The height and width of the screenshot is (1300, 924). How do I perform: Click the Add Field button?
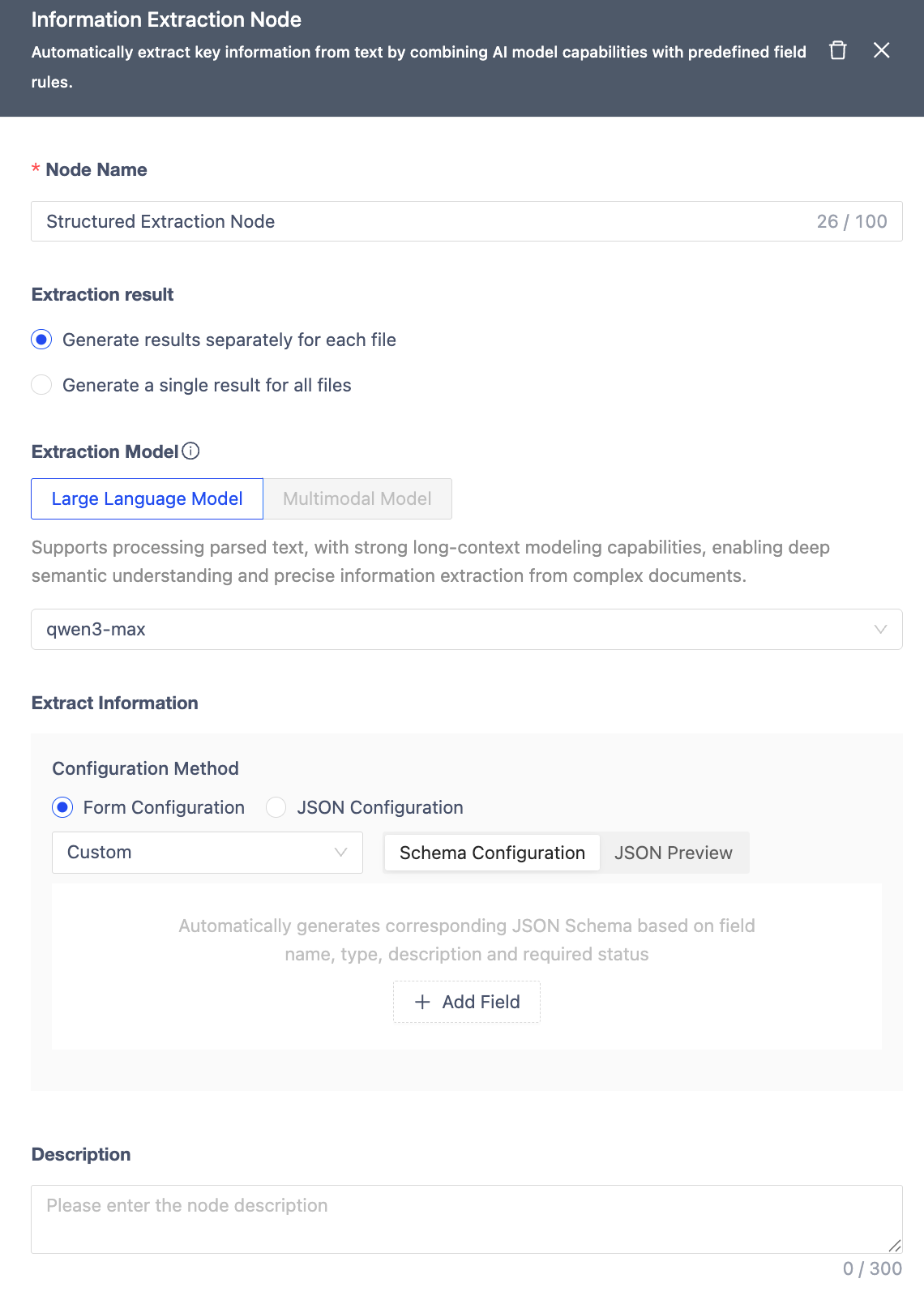(x=467, y=1002)
